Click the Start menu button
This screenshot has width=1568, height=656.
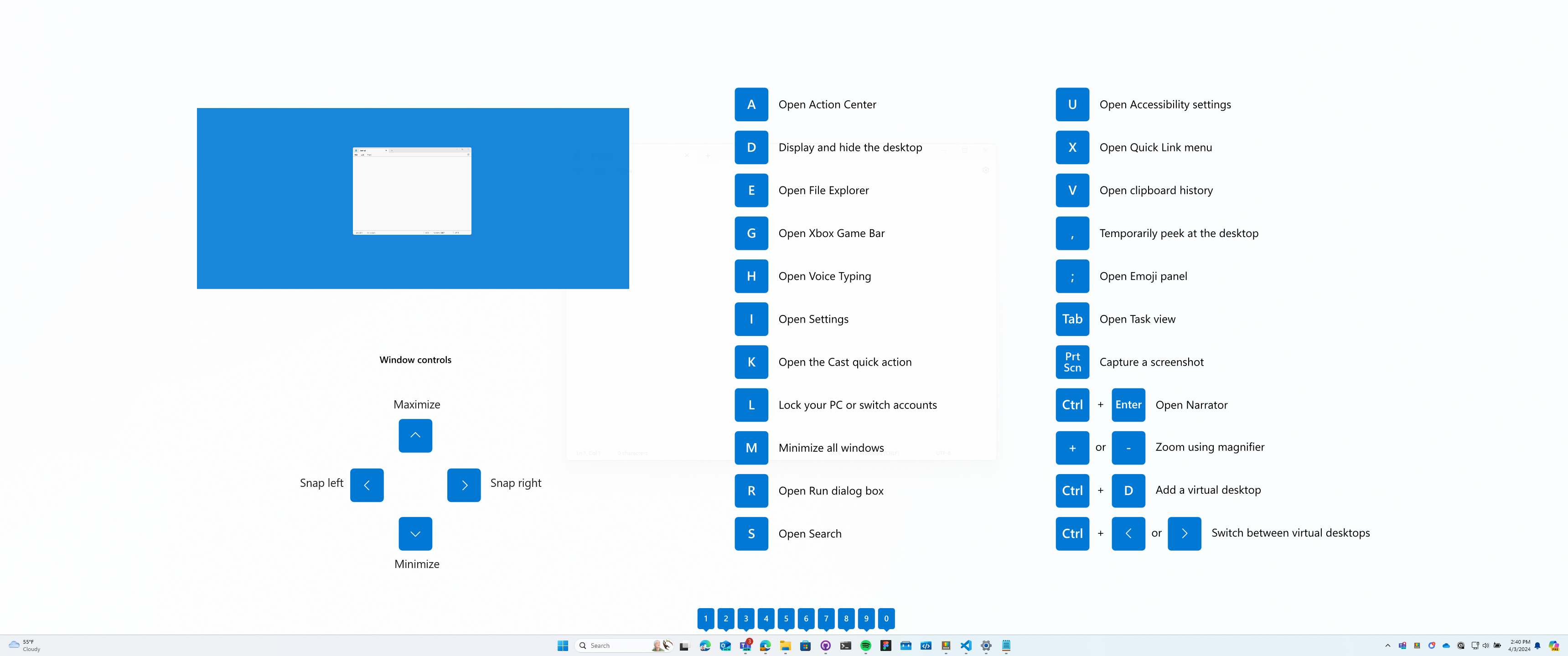(x=562, y=645)
